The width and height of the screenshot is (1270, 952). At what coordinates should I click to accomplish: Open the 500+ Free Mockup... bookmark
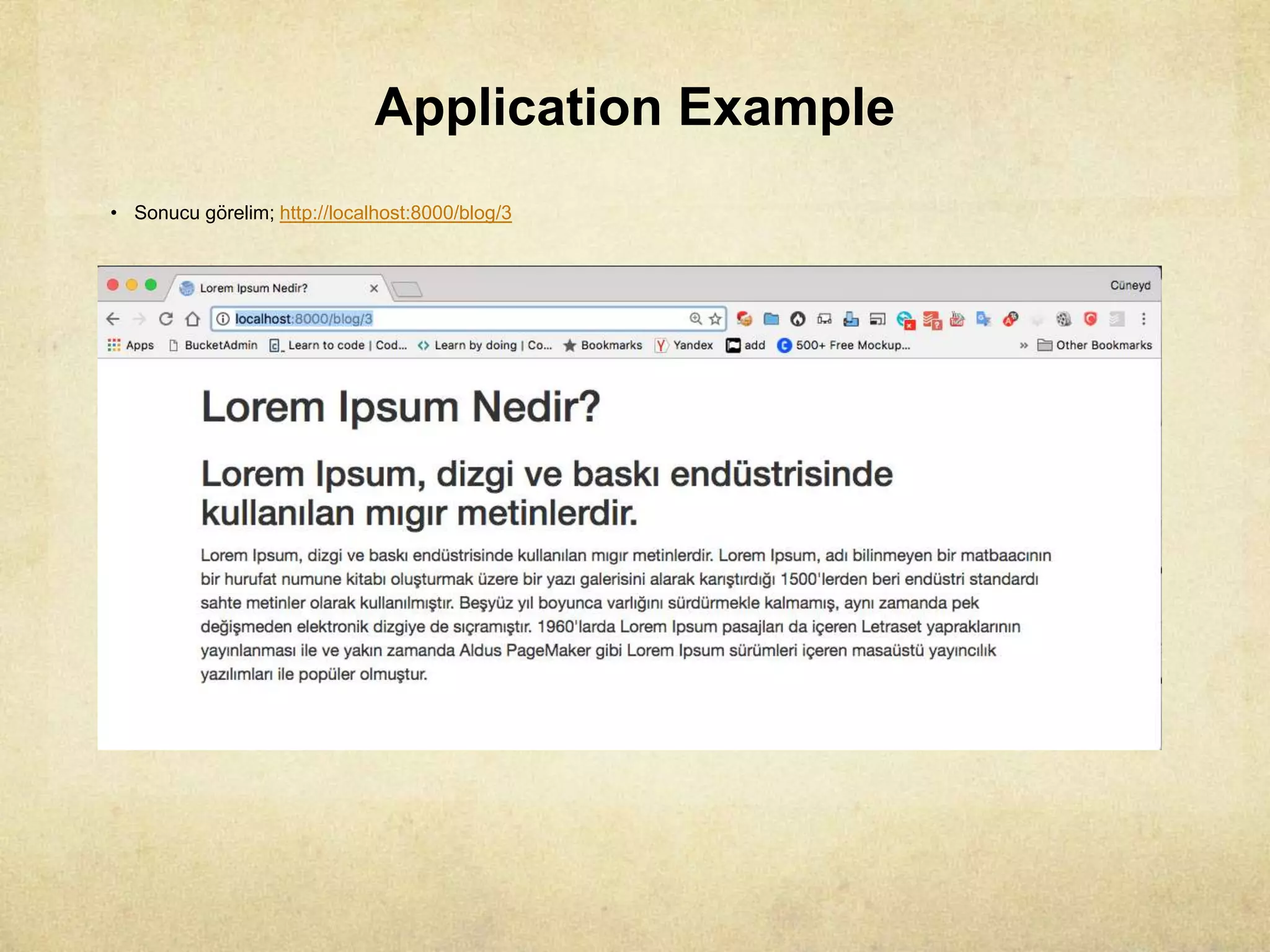(844, 345)
